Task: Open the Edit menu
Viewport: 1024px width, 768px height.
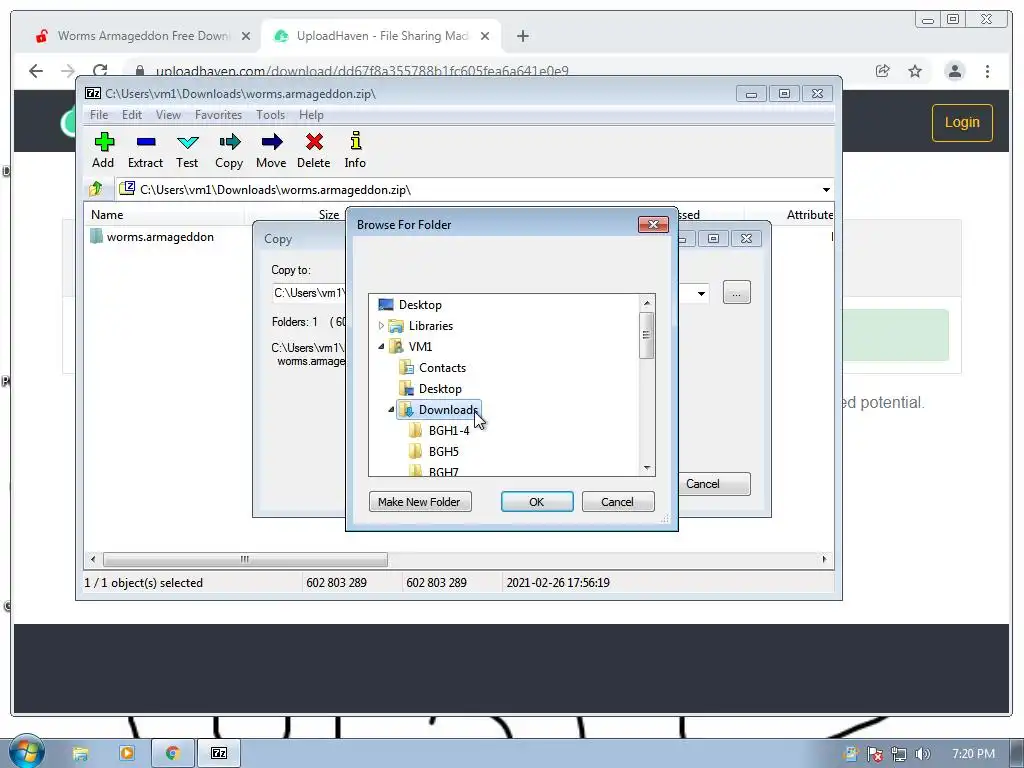Action: point(131,115)
